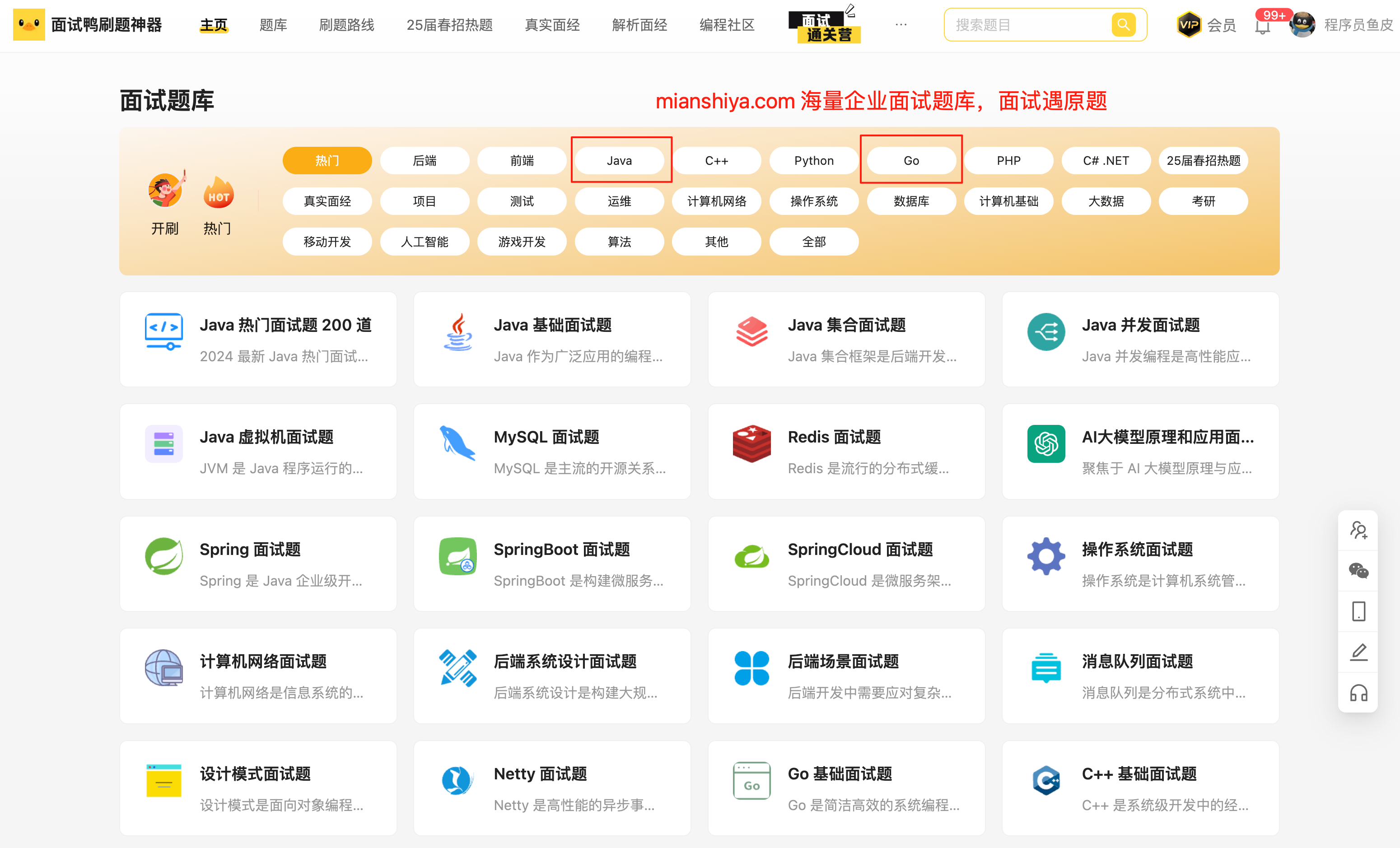Click the add-user icon in side panel
Viewport: 1400px width, 848px height.
coord(1358,531)
